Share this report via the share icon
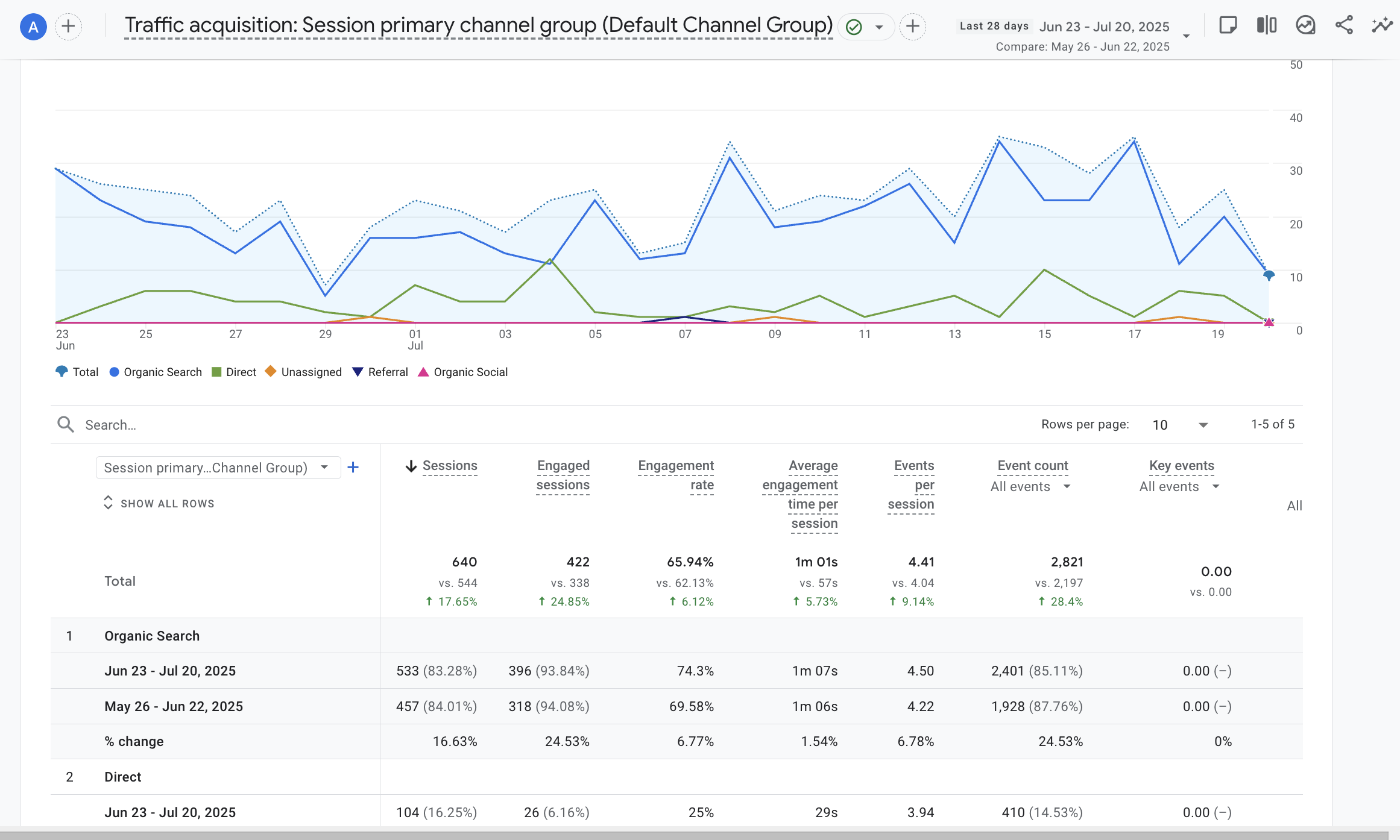This screenshot has width=1400, height=840. click(x=1344, y=25)
